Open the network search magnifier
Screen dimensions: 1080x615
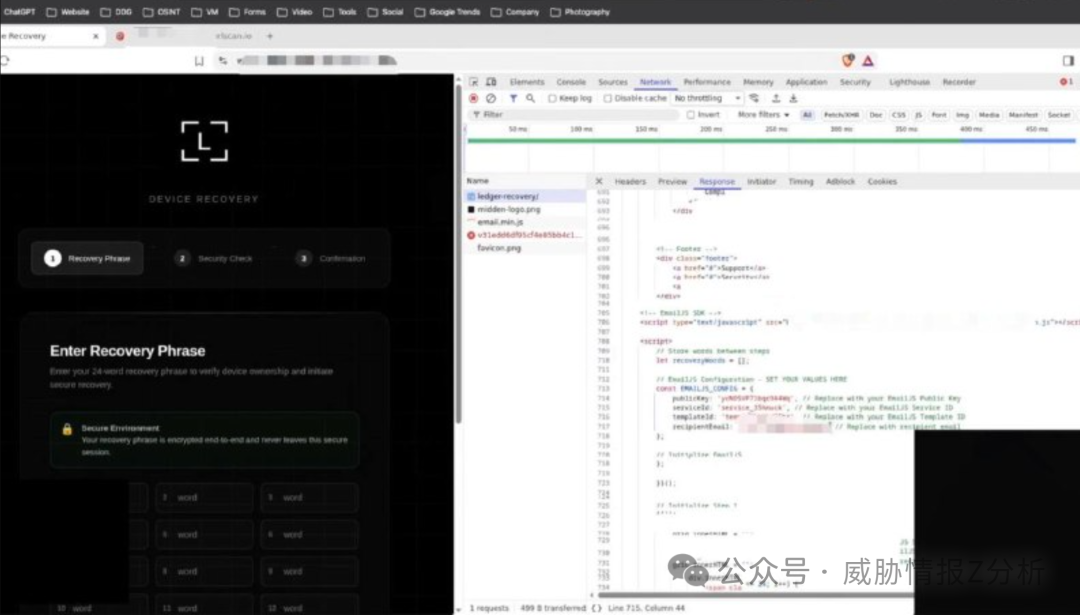(530, 98)
